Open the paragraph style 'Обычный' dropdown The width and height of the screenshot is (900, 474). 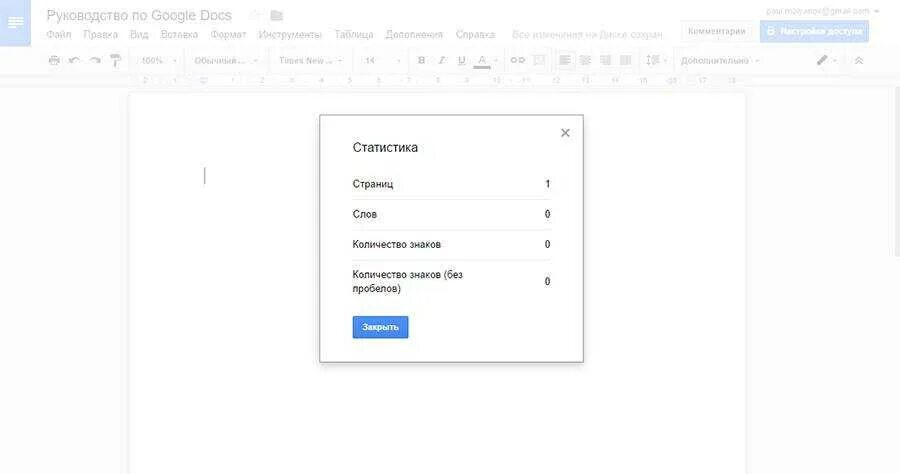[226, 60]
